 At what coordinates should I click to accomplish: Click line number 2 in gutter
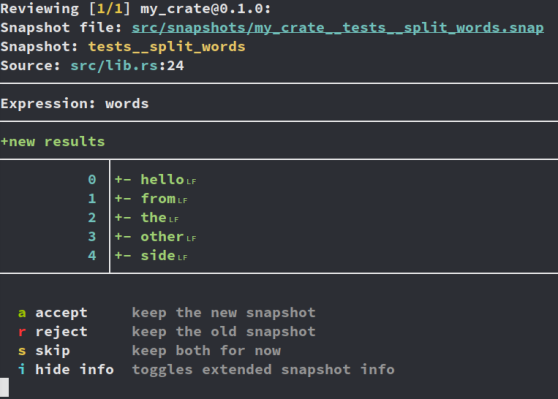[92, 217]
